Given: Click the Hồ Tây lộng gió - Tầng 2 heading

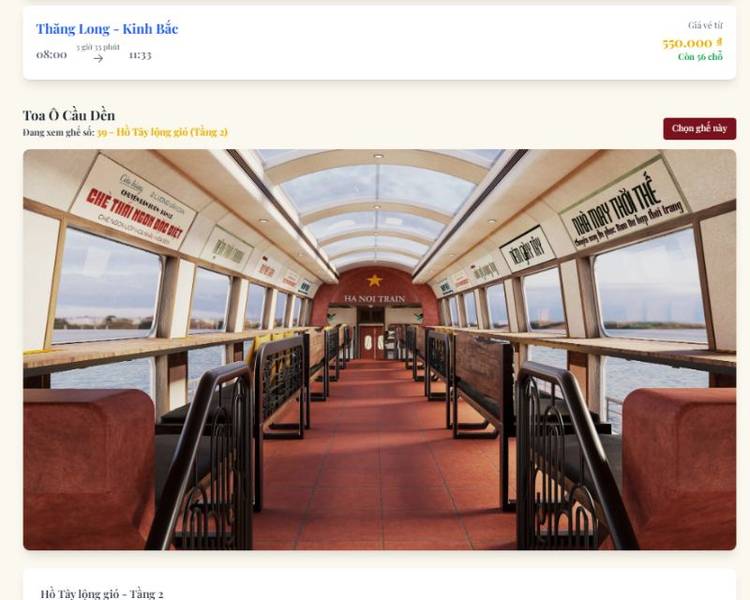Looking at the screenshot, I should click(x=102, y=594).
